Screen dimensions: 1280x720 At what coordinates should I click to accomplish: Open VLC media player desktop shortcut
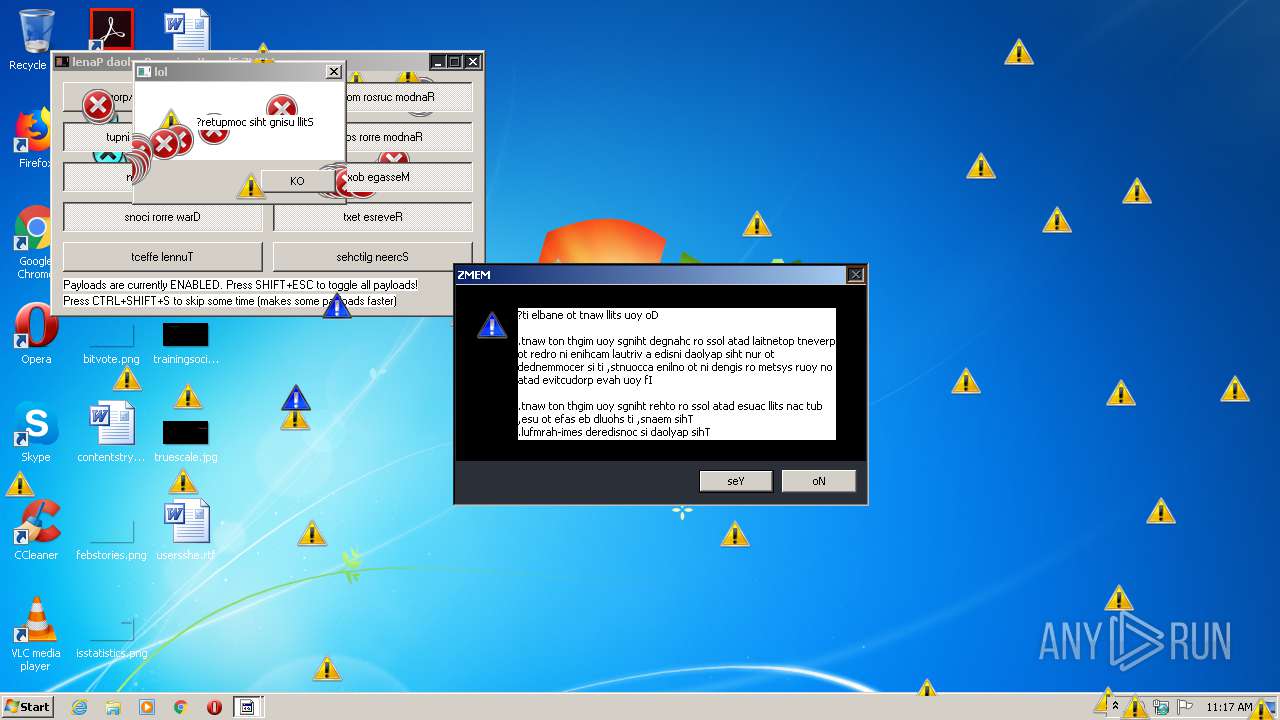35,635
